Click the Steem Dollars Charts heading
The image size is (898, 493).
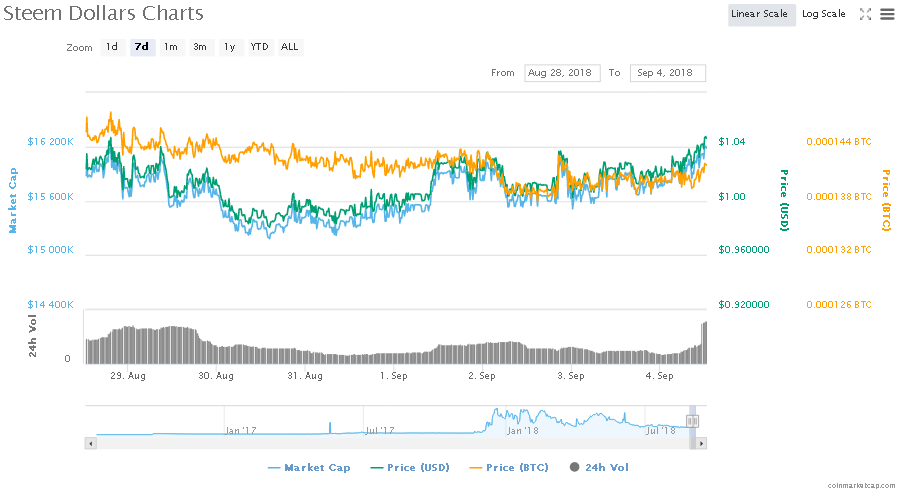click(x=103, y=13)
